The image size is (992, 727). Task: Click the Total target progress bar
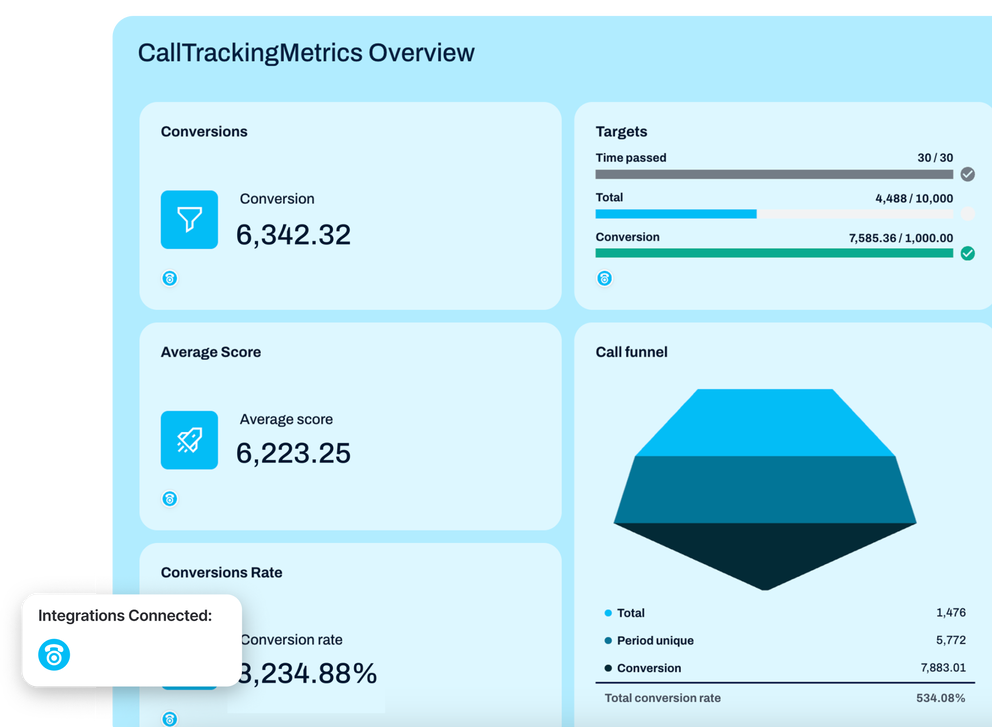tap(774, 214)
